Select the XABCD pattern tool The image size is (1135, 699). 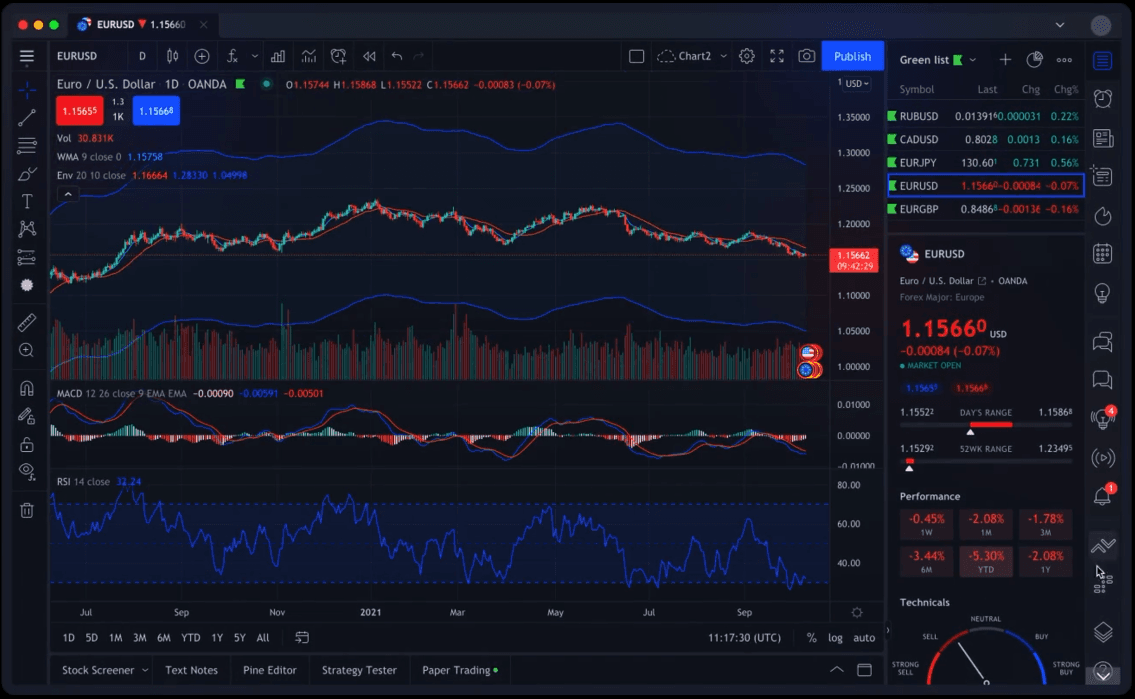[26, 228]
